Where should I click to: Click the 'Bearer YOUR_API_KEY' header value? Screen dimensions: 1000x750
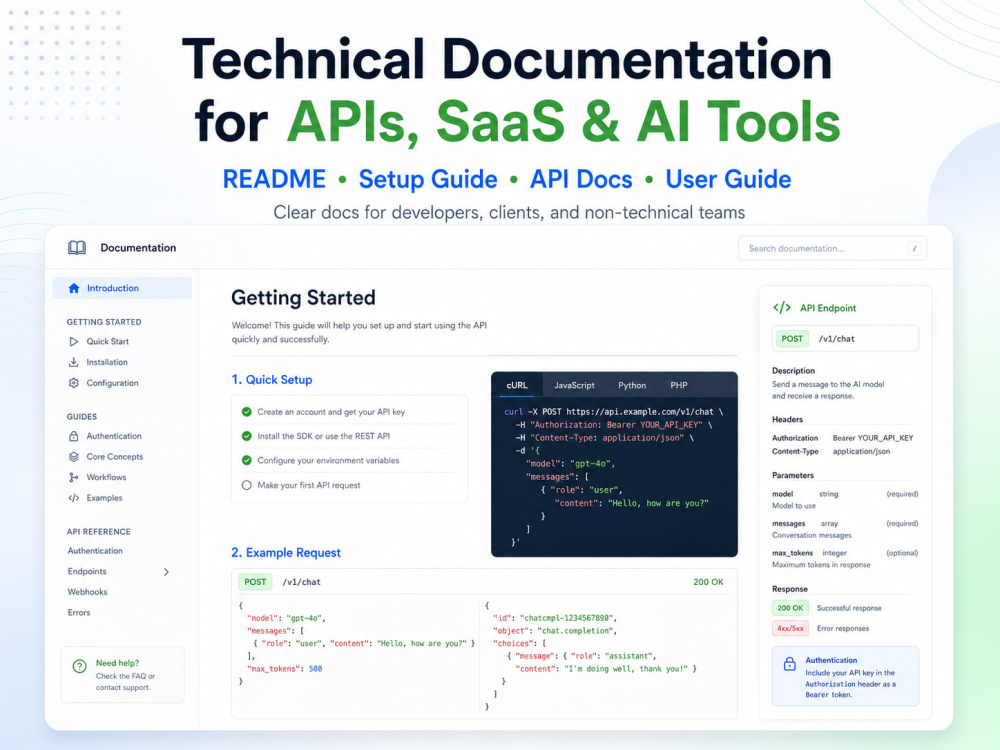tap(872, 438)
